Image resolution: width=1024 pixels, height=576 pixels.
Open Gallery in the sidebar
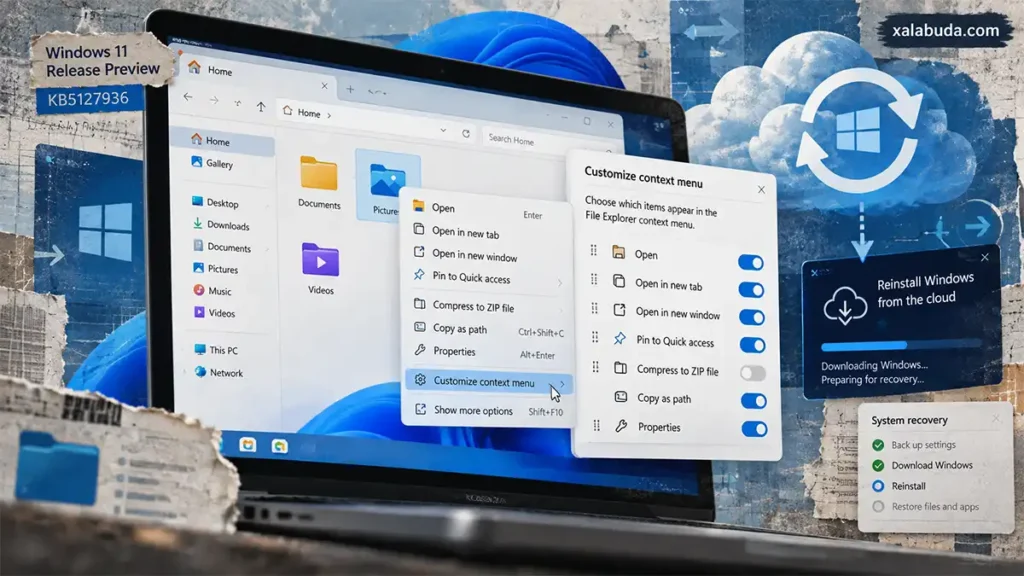click(213, 163)
